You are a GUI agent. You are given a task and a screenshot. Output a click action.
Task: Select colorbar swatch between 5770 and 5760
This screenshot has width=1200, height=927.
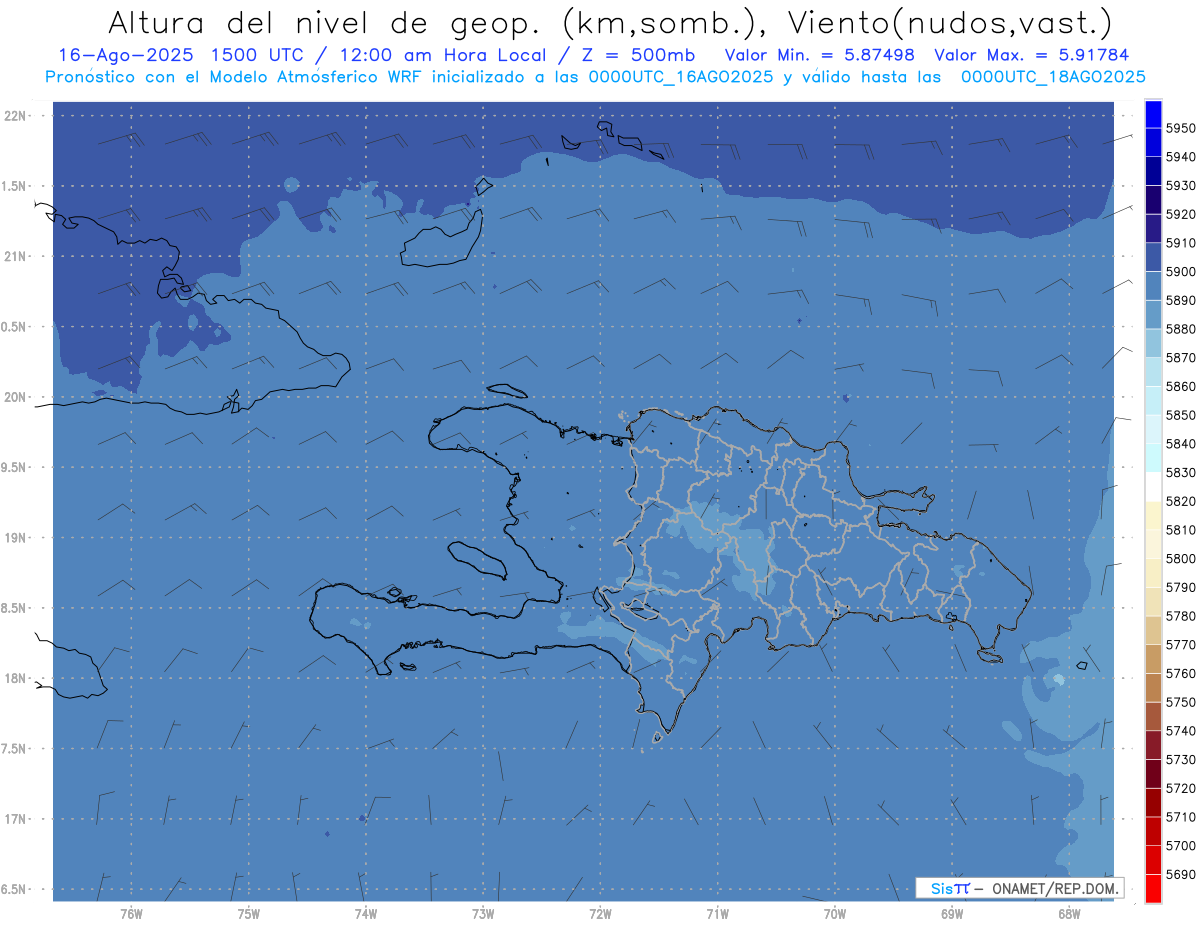click(1153, 659)
